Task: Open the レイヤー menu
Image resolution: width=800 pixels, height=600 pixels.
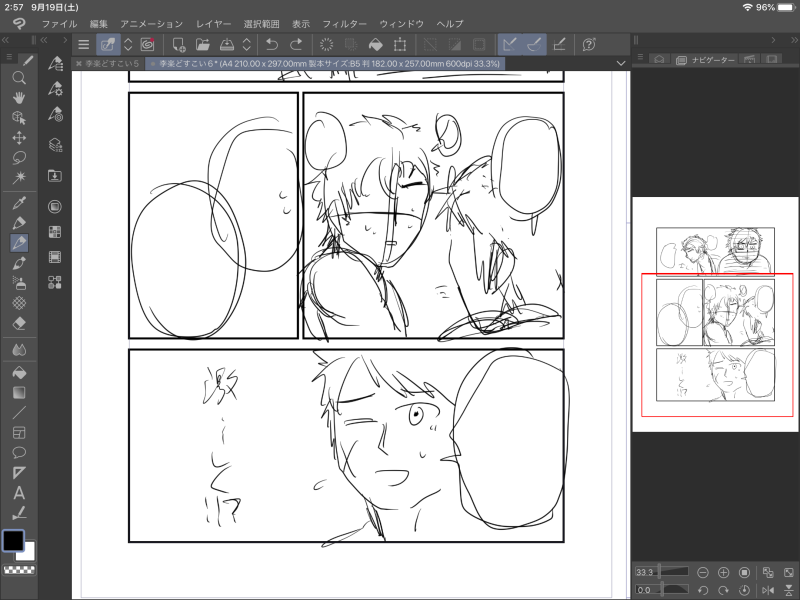Action: coord(213,24)
